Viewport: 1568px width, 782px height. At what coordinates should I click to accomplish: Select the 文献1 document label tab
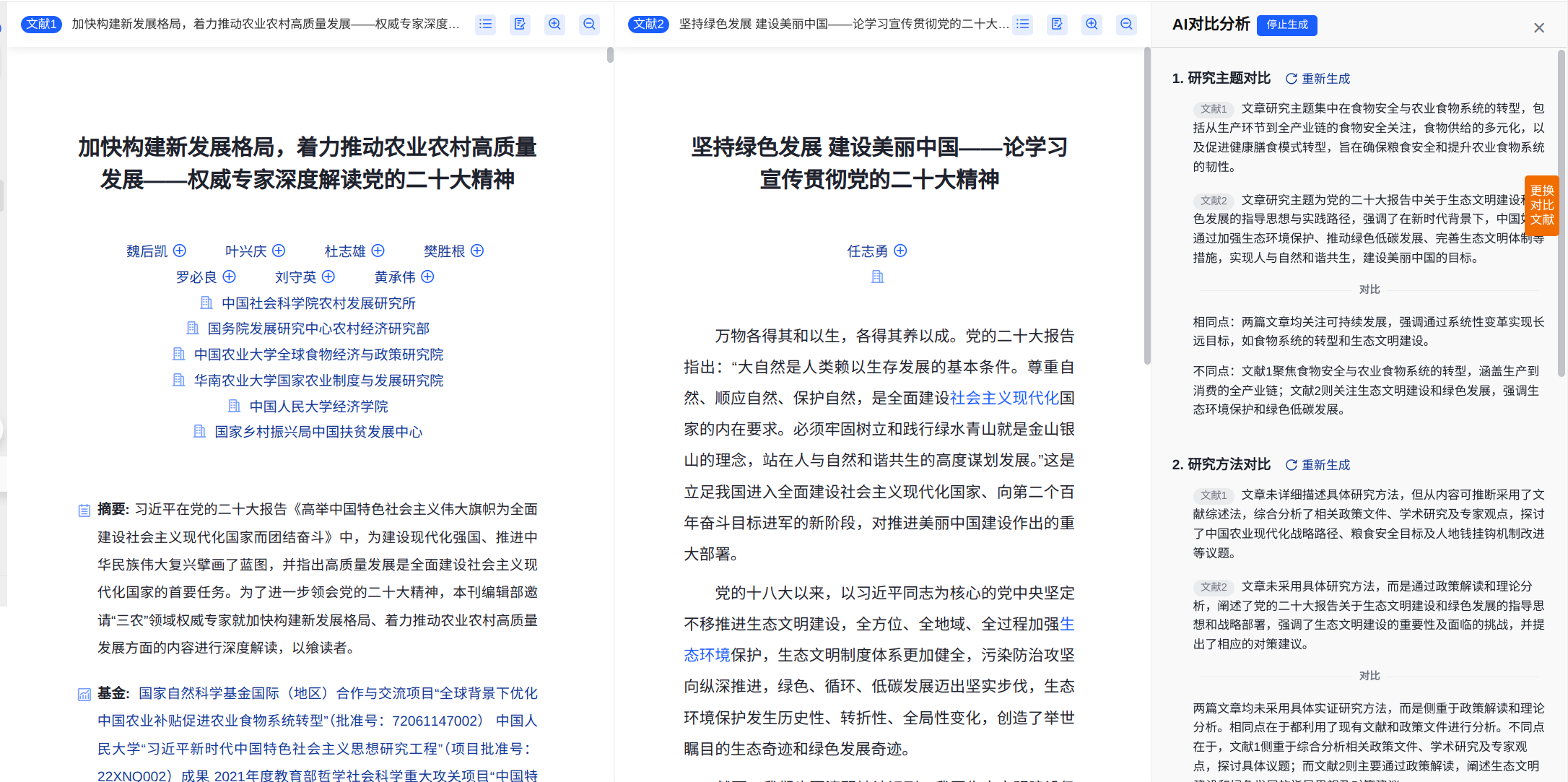pyautogui.click(x=41, y=24)
